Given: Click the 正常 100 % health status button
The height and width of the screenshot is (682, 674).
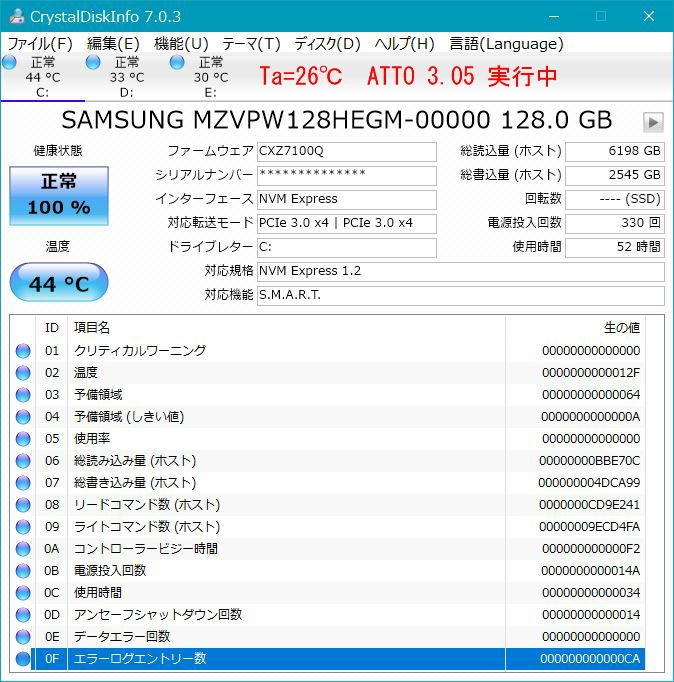Looking at the screenshot, I should [59, 195].
